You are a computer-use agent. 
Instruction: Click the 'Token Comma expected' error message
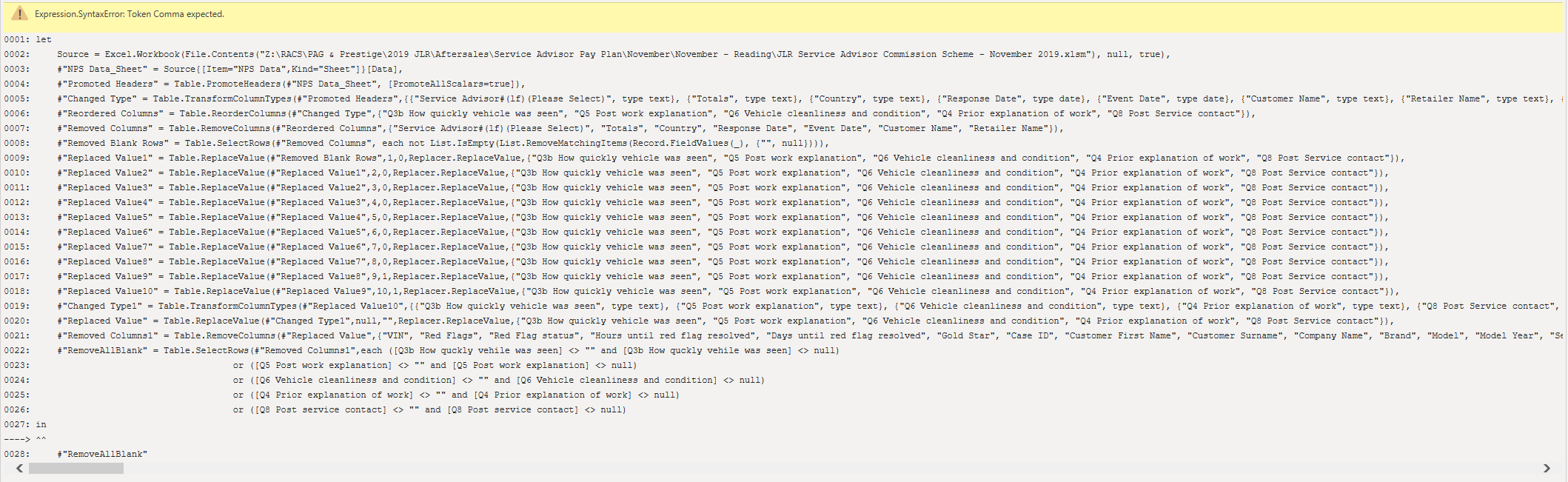coord(175,14)
